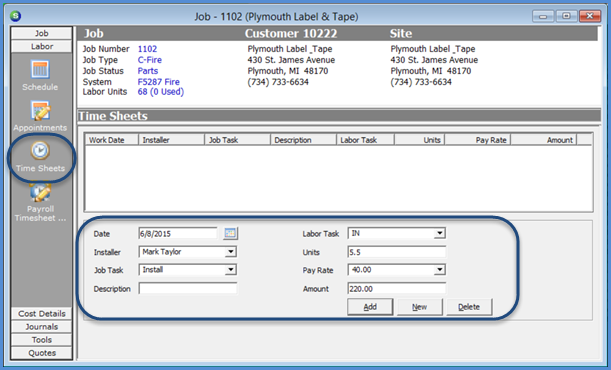Click into the Description field
This screenshot has width=611, height=370.
click(187, 289)
